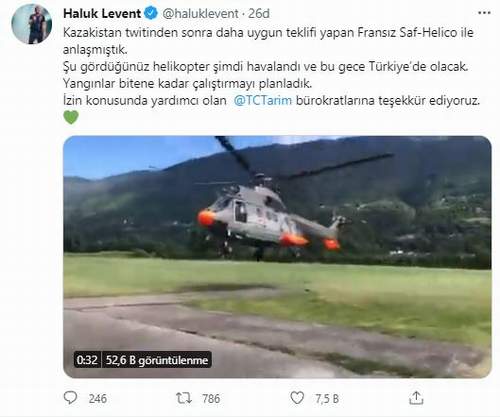Click the retweet arrows icon
This screenshot has width=500, height=417.
[184, 398]
